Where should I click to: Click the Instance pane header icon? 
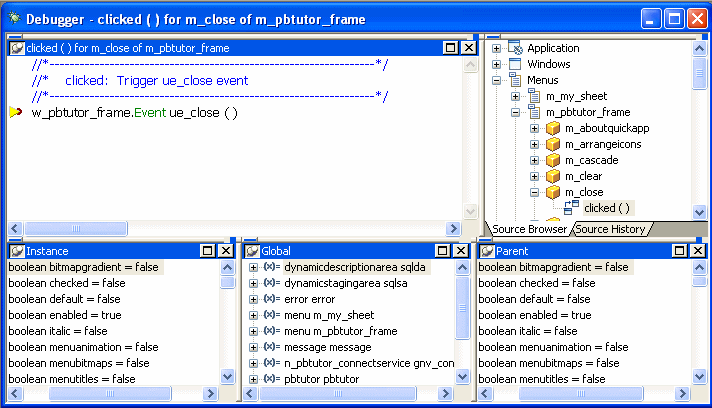coord(17,251)
